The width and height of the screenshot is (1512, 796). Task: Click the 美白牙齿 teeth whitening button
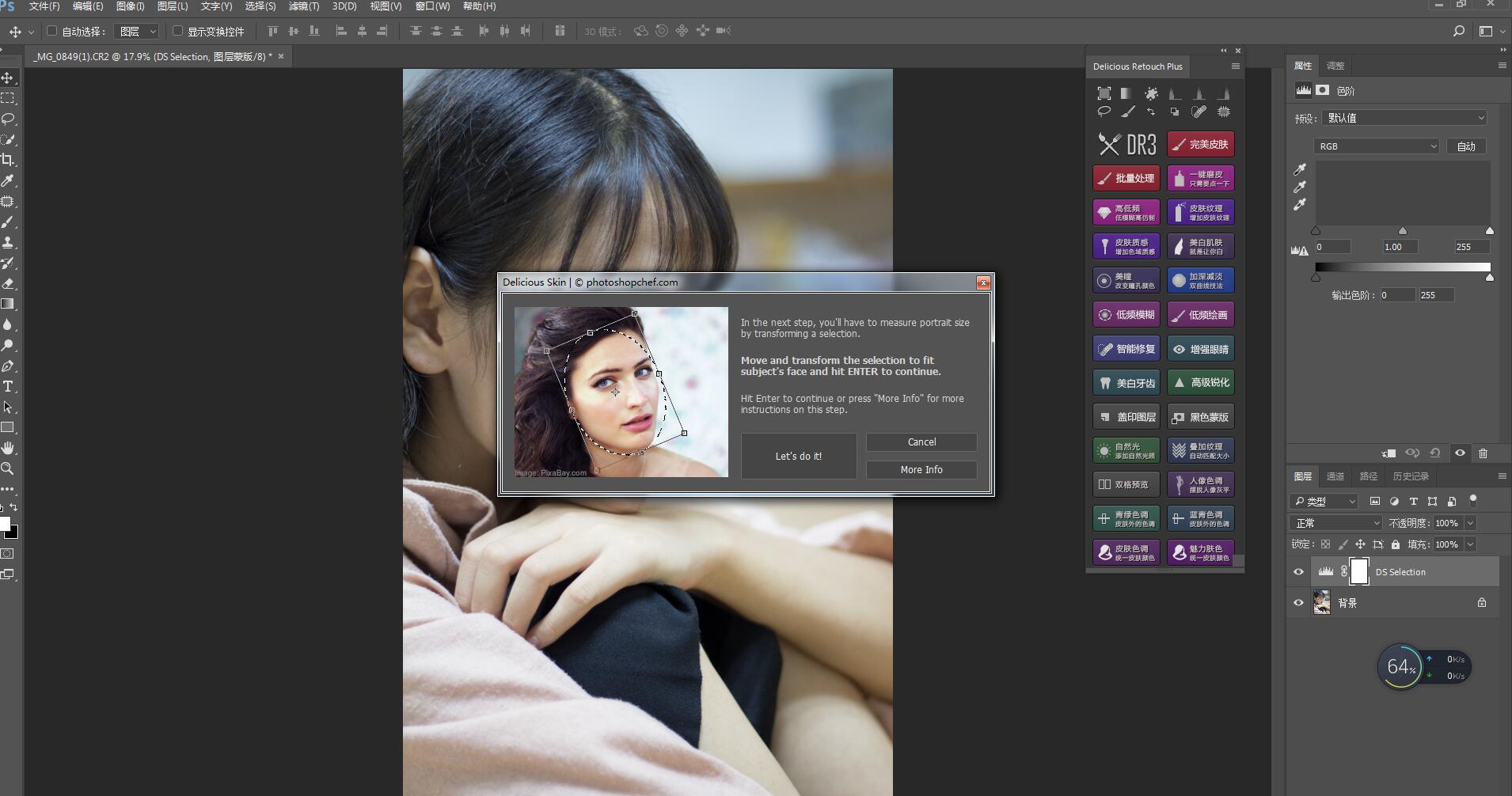click(1126, 383)
